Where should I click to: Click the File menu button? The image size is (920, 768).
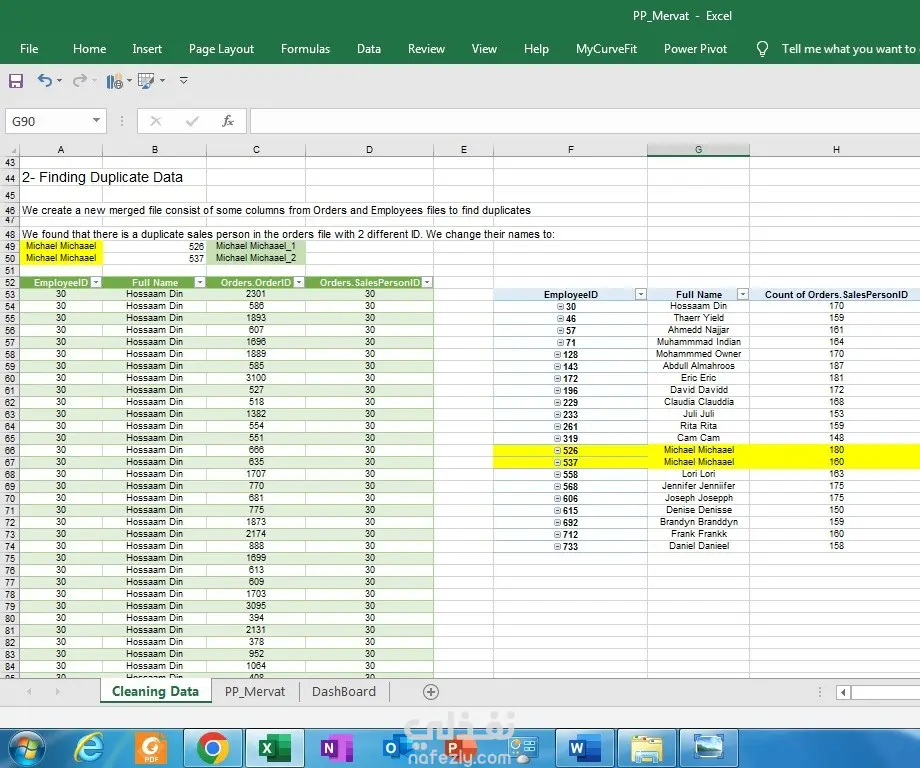(x=29, y=48)
